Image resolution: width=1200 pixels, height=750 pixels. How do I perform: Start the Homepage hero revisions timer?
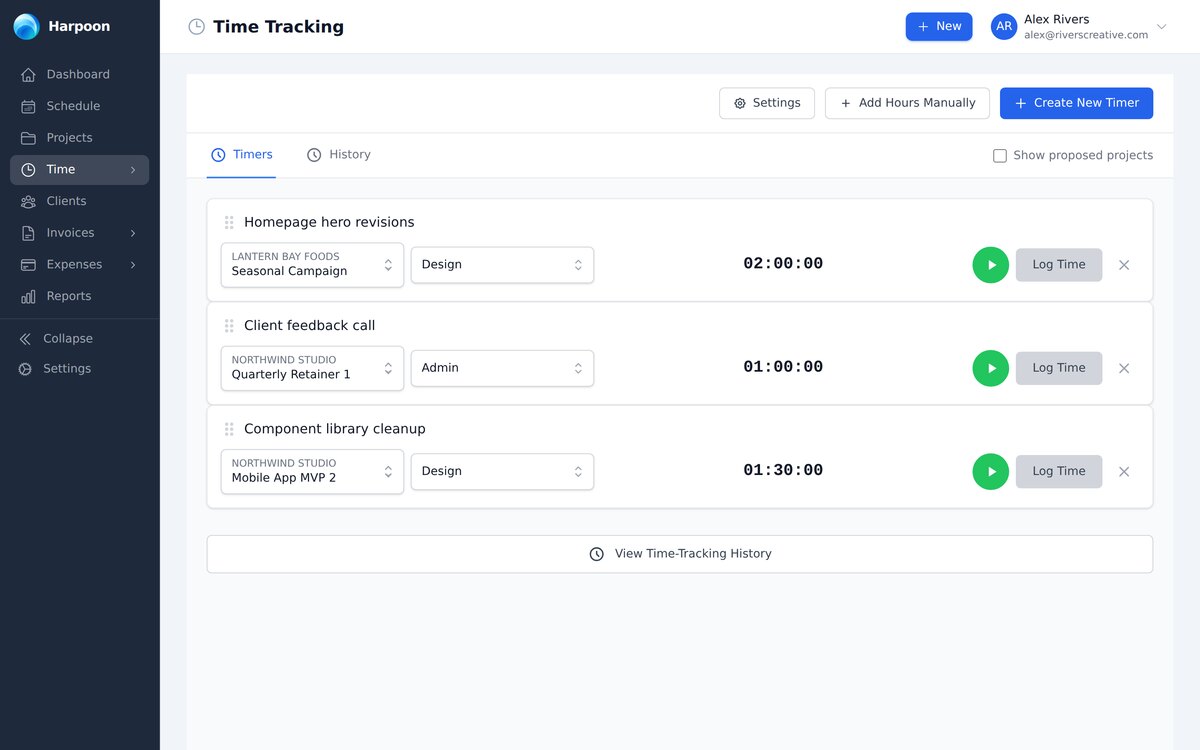pos(991,265)
